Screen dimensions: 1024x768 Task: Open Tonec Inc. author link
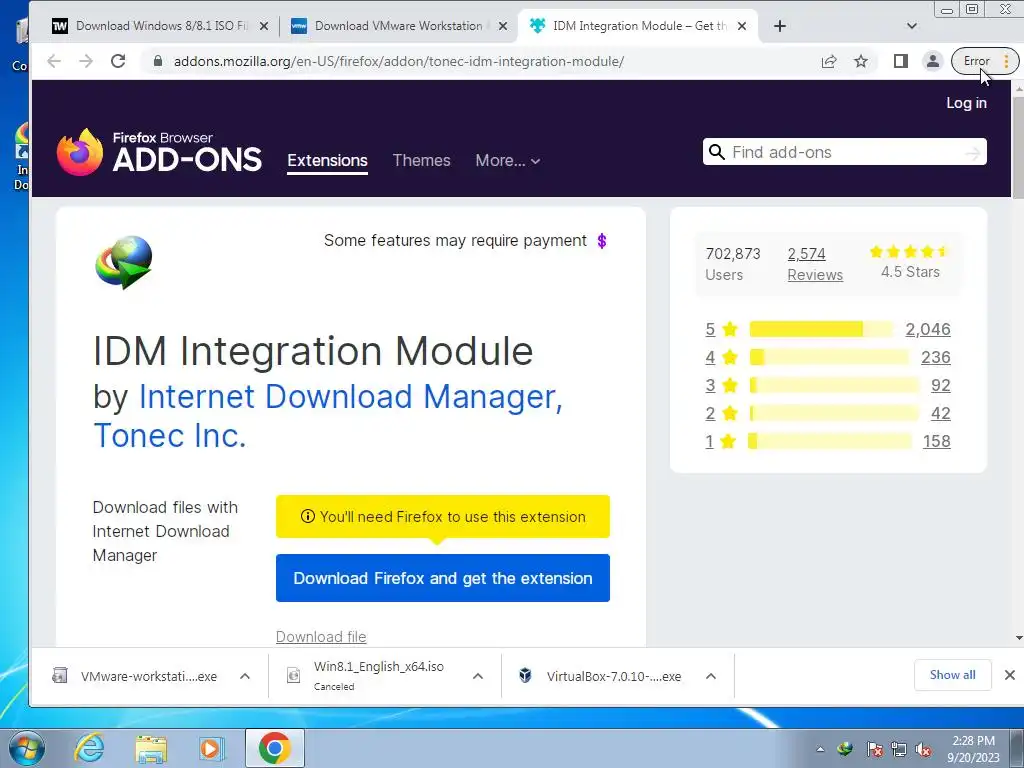(170, 436)
